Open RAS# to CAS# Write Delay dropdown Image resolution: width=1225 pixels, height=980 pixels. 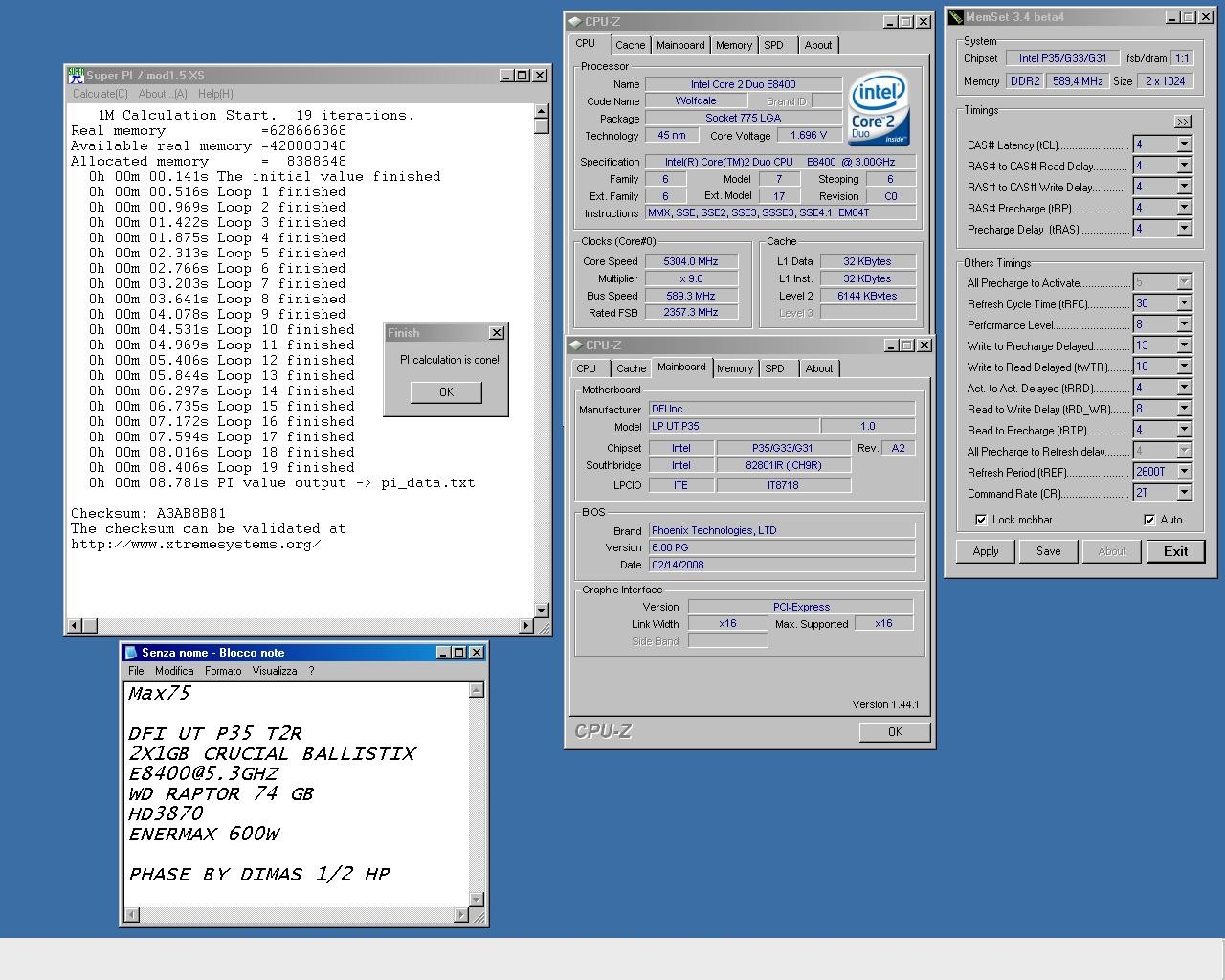coord(1184,187)
